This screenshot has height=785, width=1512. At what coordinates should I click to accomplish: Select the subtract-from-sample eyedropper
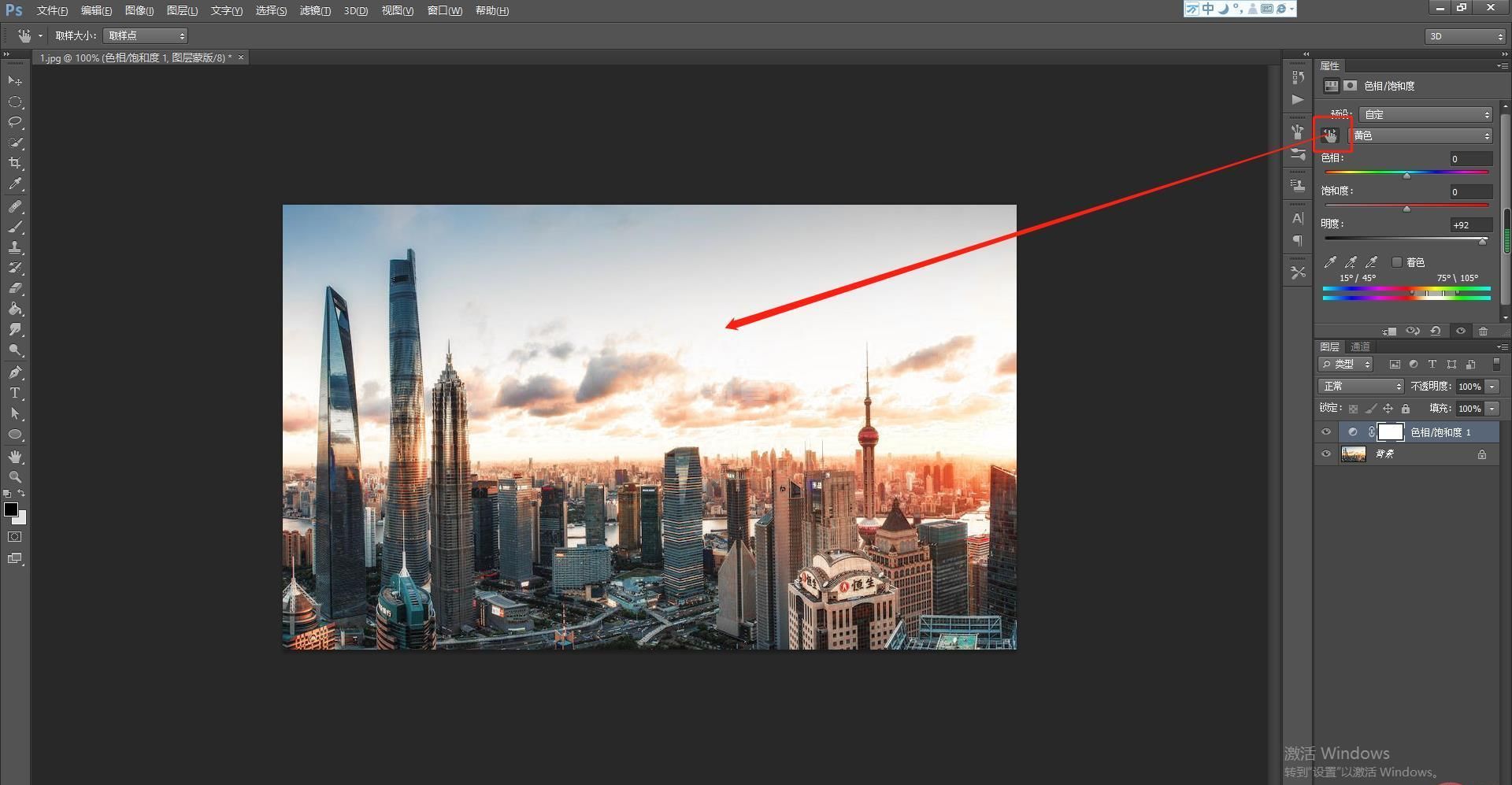[1371, 261]
